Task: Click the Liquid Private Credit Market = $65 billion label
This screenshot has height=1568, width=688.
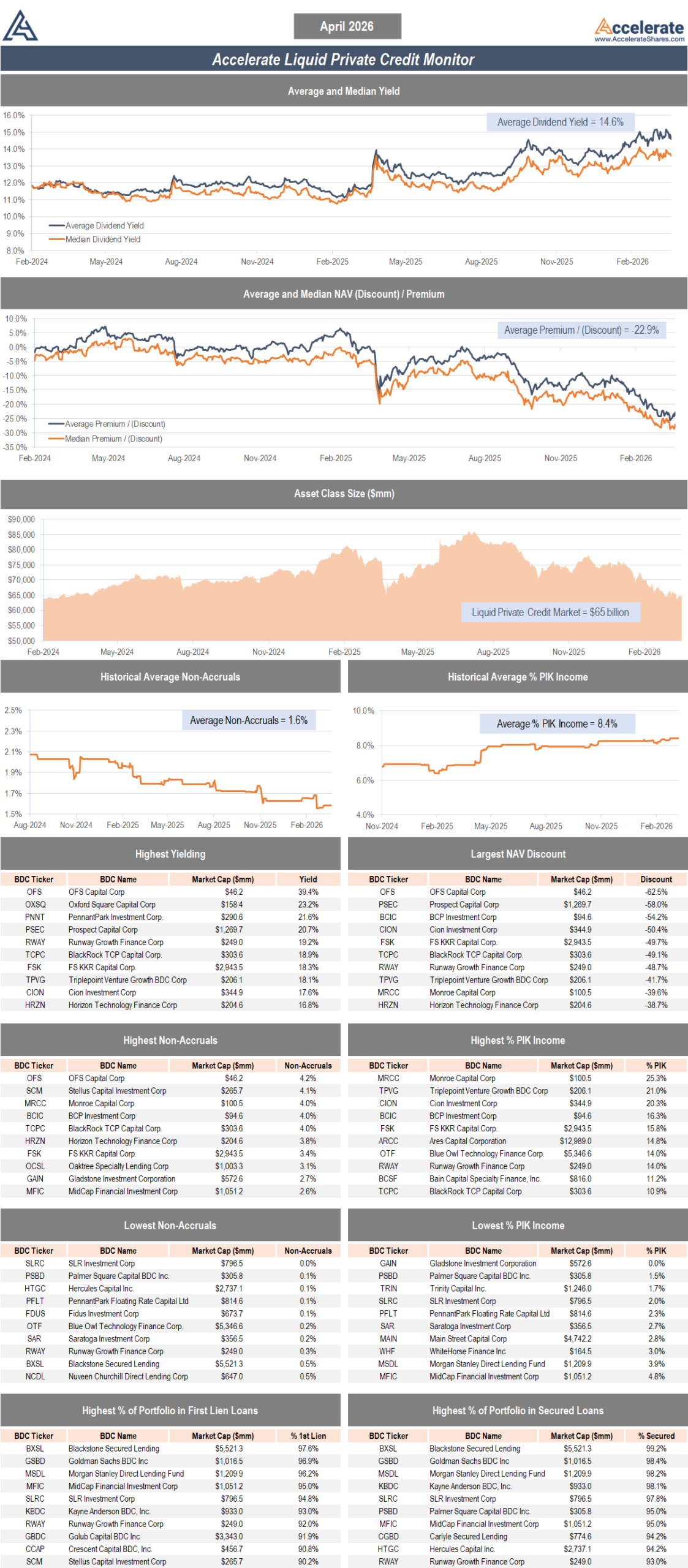Action: pos(550,612)
